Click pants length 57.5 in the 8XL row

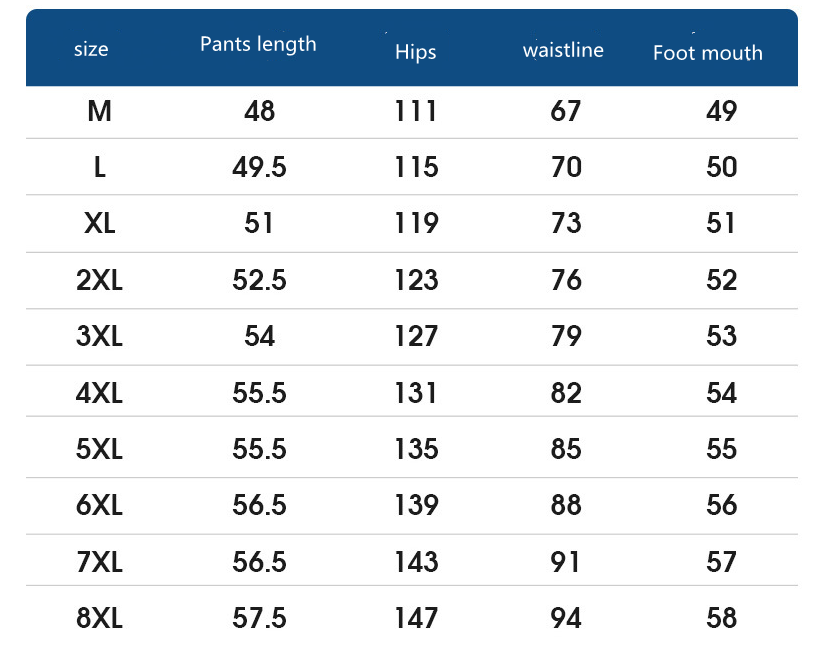259,619
